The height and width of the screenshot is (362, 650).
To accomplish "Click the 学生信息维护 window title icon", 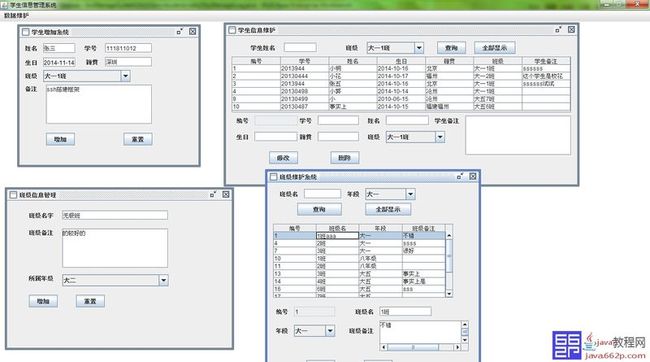I will 232,30.
